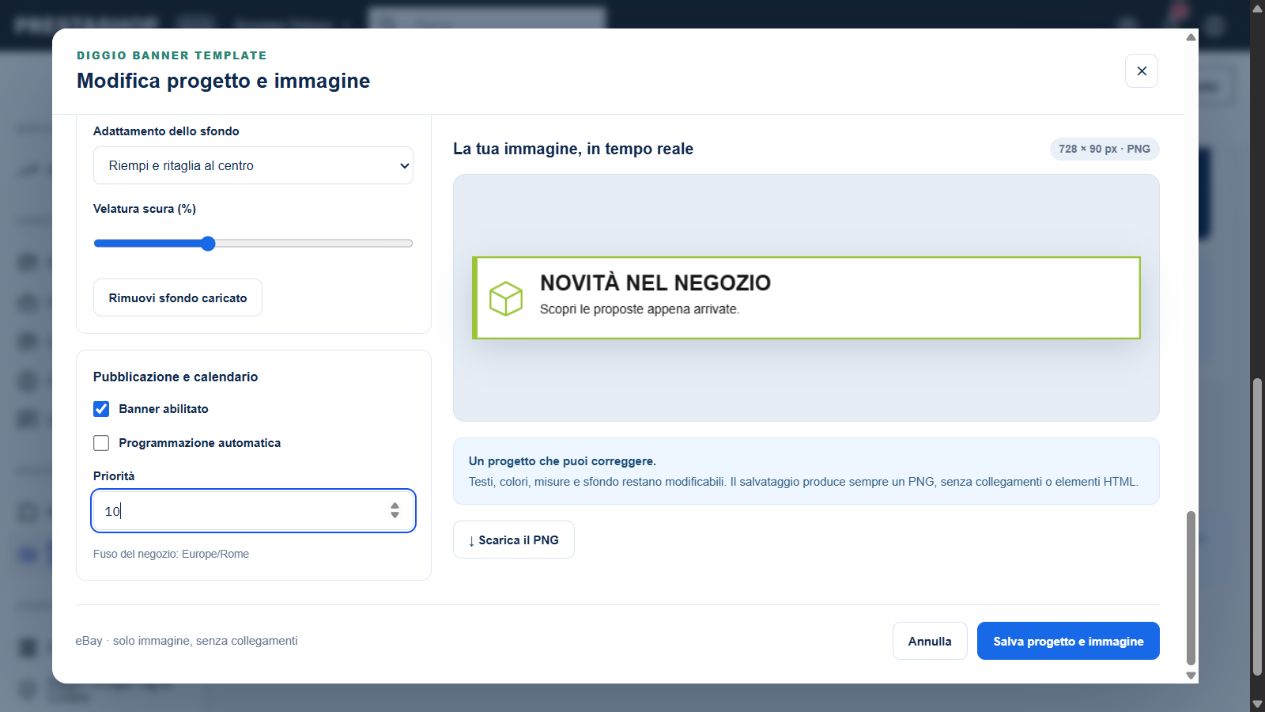Click 'Fuso del negozio: Europe/Rome' text
Viewport: 1265px width, 712px height.
click(171, 554)
